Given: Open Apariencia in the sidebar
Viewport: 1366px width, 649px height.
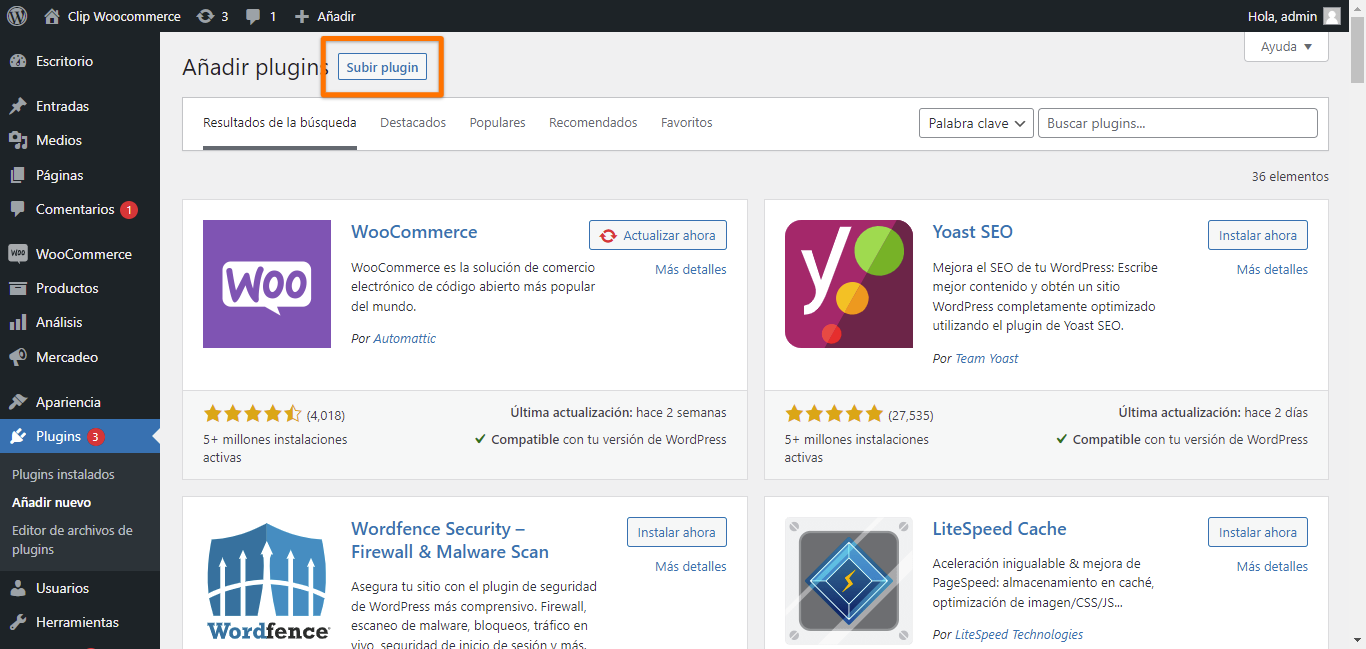Looking at the screenshot, I should pyautogui.click(x=68, y=402).
